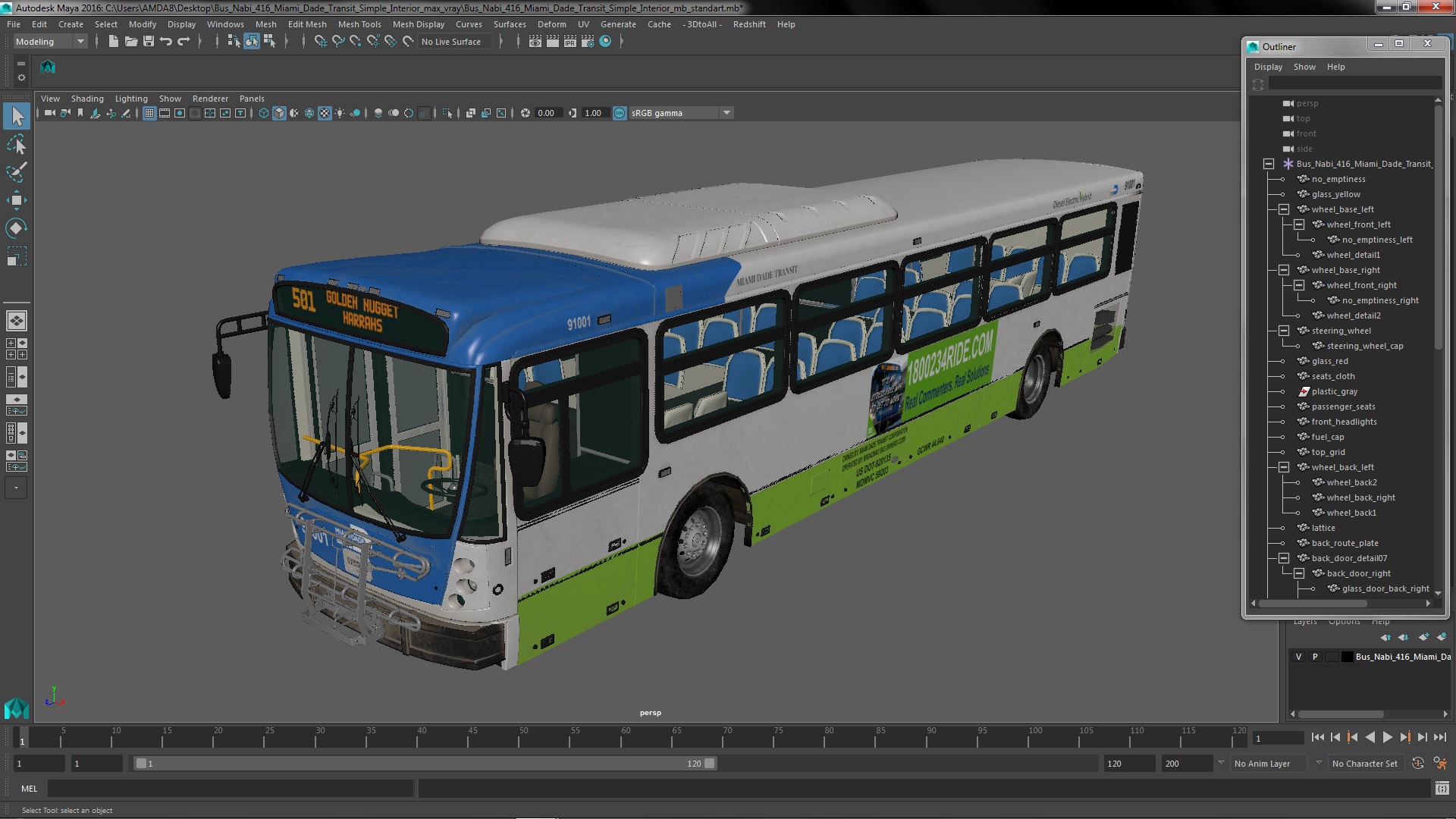Toggle the layer P playback box

(1315, 657)
